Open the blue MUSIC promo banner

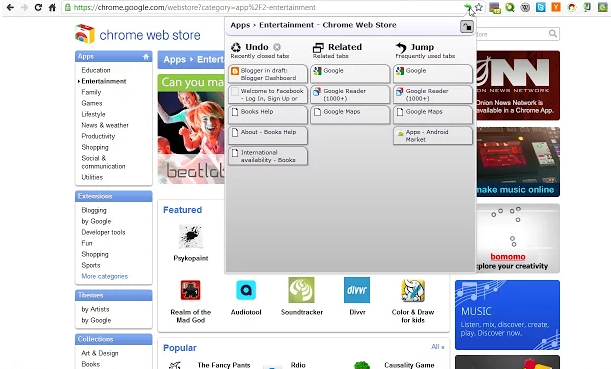[x=507, y=315]
